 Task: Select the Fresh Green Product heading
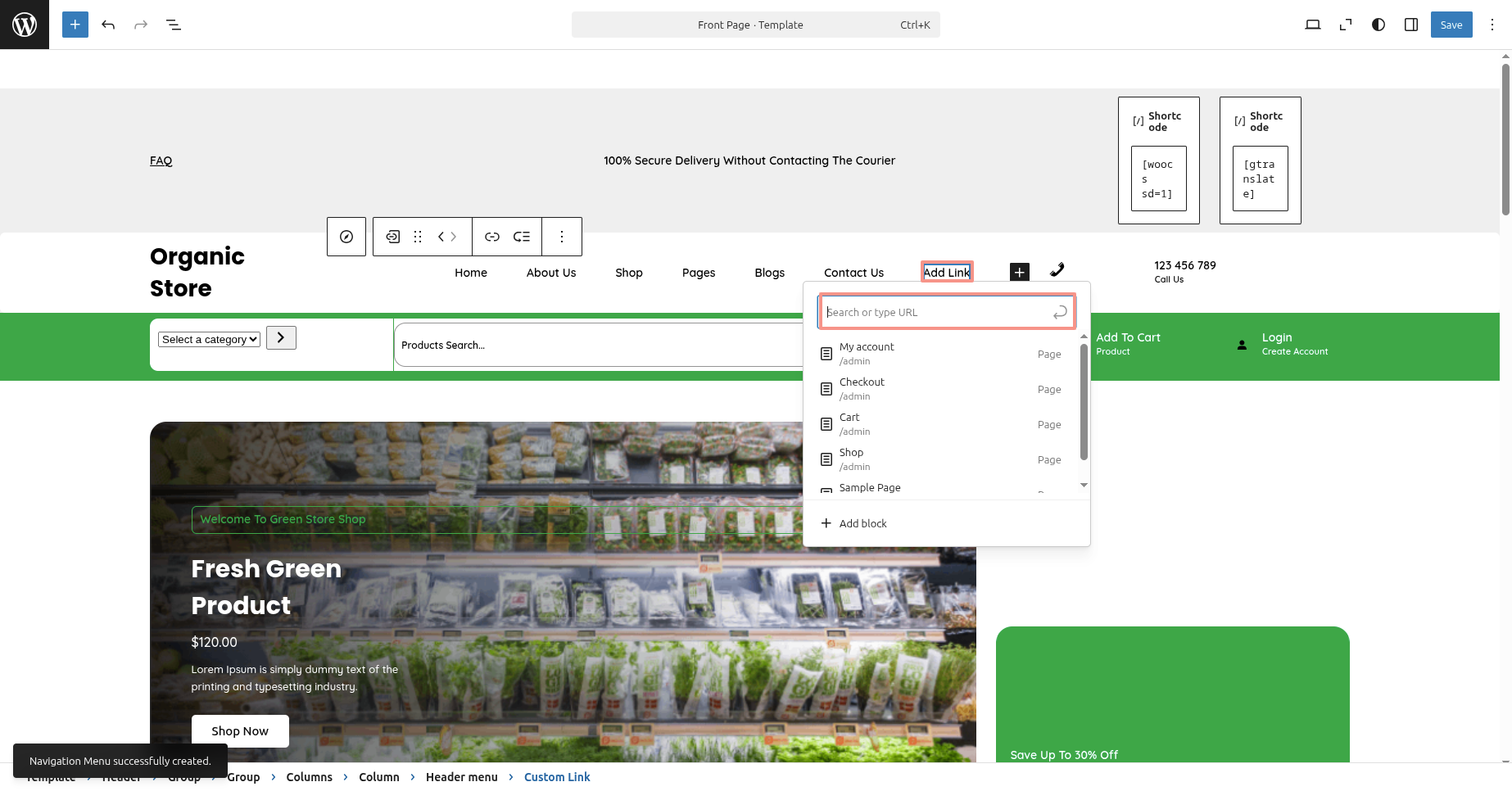coord(266,587)
